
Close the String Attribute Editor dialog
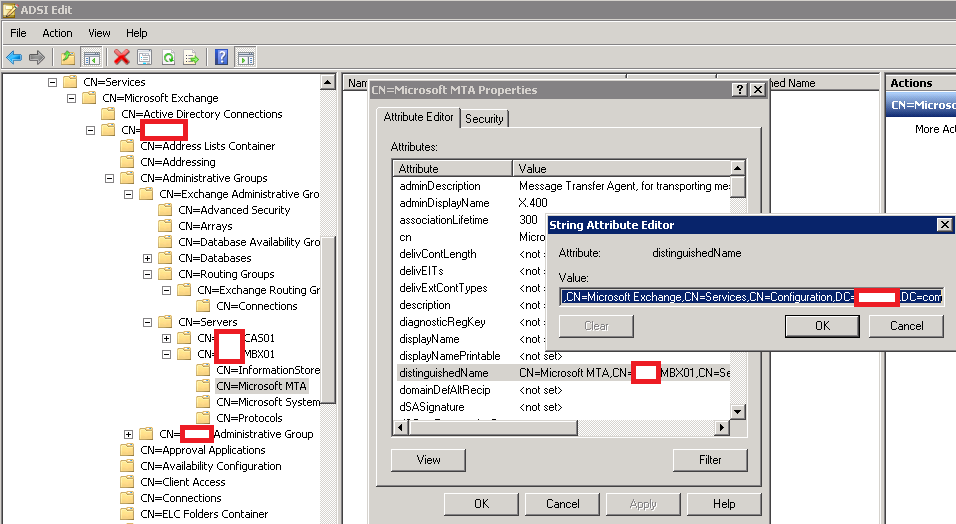pos(944,224)
